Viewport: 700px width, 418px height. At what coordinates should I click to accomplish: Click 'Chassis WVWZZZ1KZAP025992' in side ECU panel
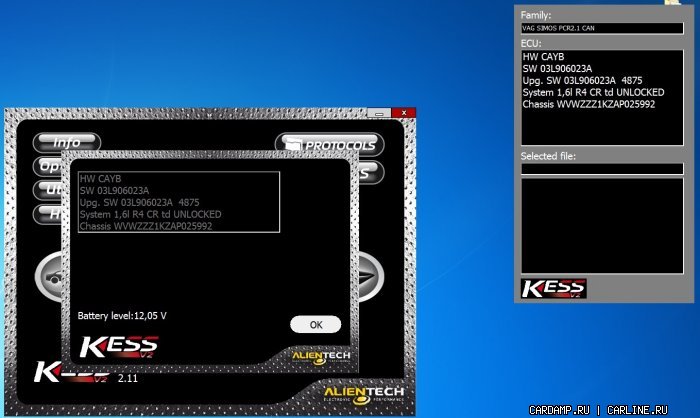click(589, 104)
